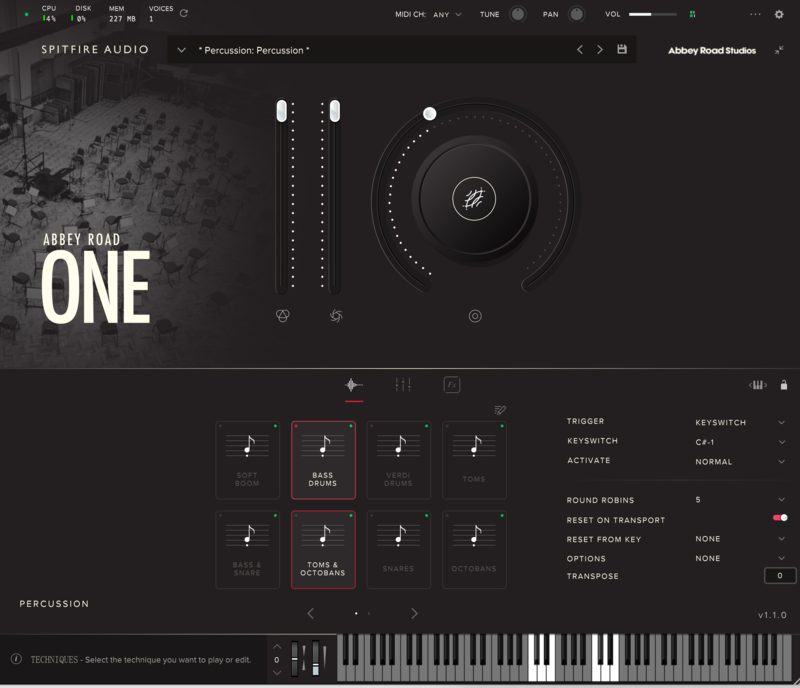Click the MEM 227 MB readout
Screen dimensions: 800x688
point(121,14)
